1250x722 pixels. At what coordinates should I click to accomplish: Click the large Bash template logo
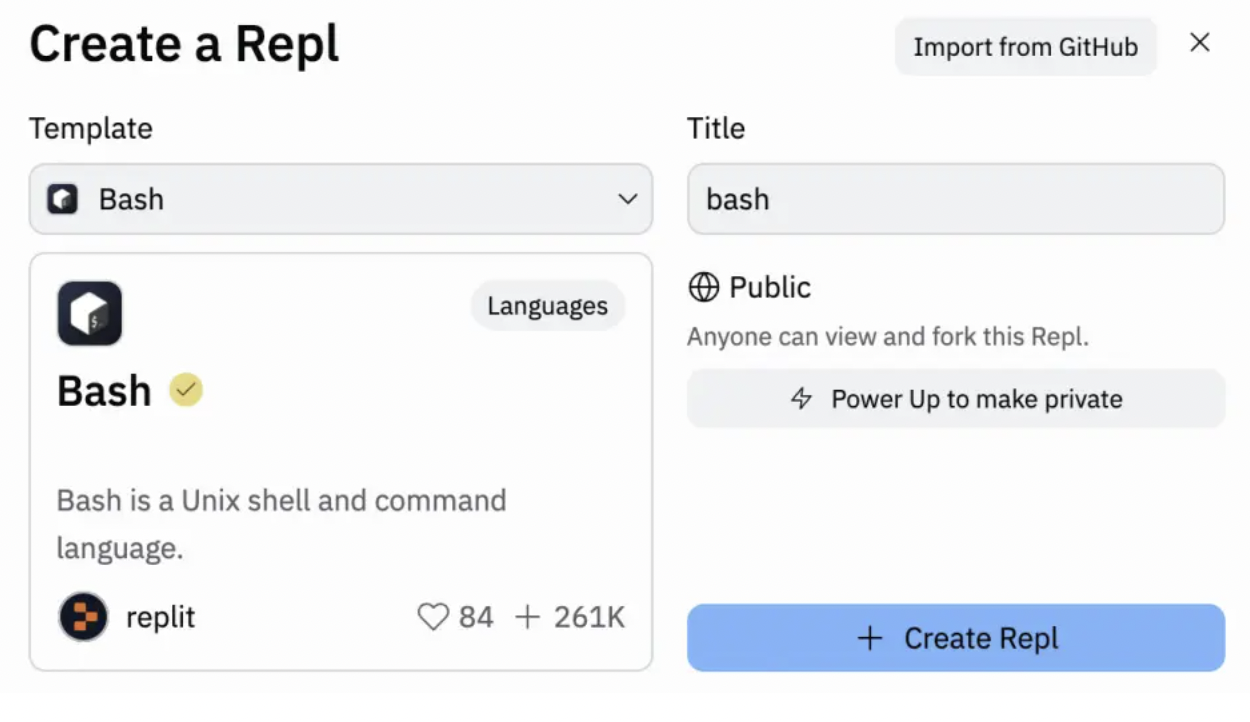click(x=90, y=313)
